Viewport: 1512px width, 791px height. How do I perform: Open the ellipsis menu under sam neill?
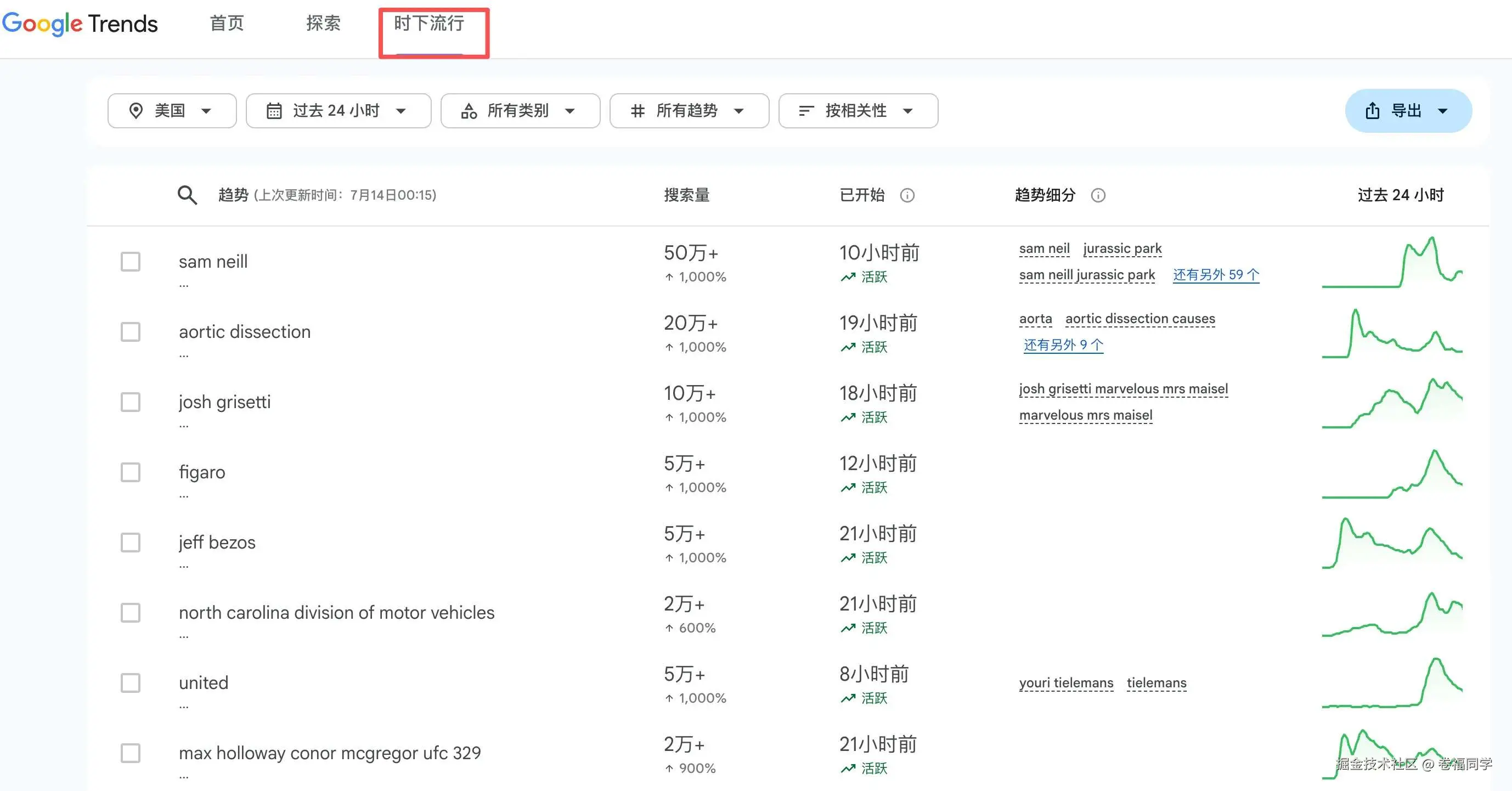184,286
